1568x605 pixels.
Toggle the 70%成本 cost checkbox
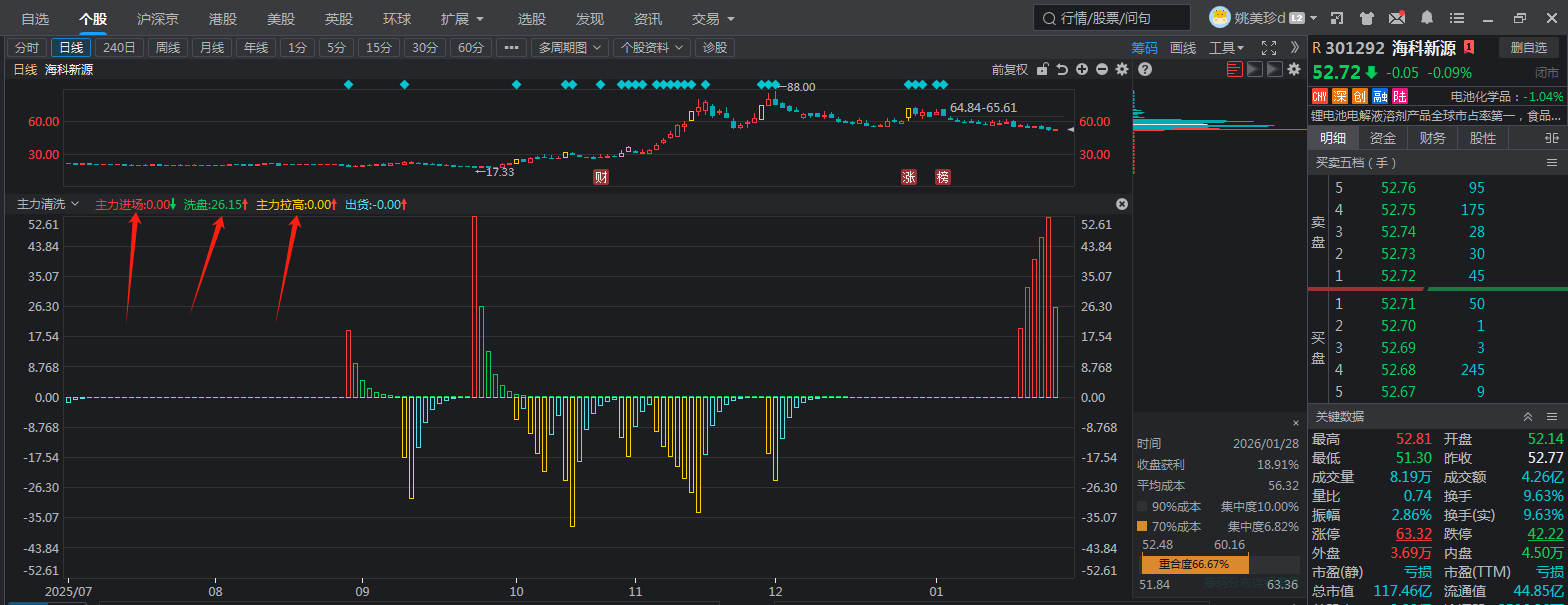click(1142, 526)
